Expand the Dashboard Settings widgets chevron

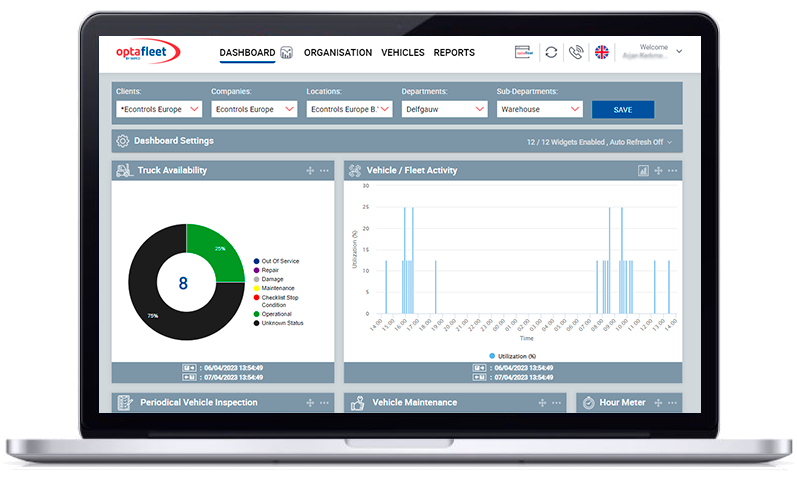[x=669, y=142]
